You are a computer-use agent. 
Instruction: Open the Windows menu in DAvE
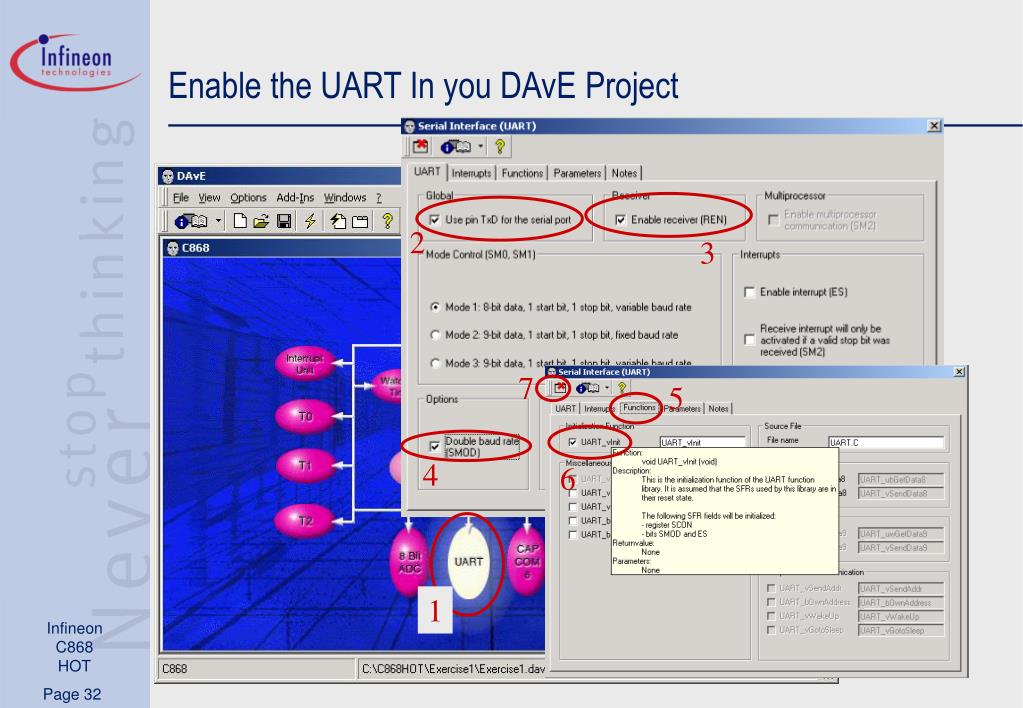tap(345, 197)
